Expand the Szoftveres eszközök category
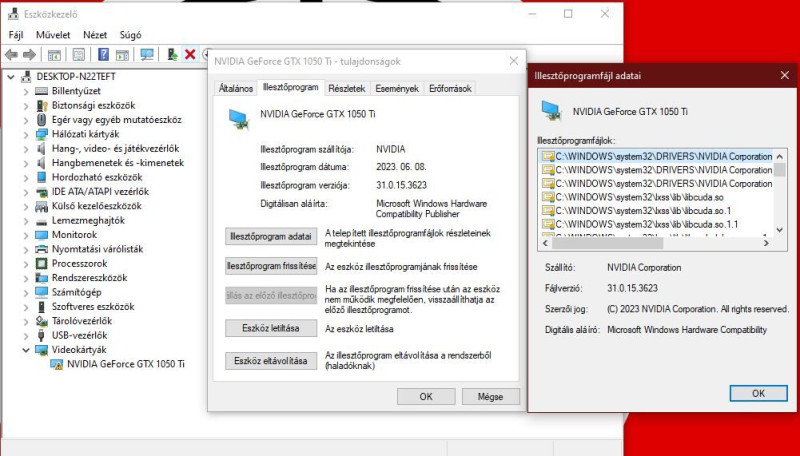 [26, 307]
